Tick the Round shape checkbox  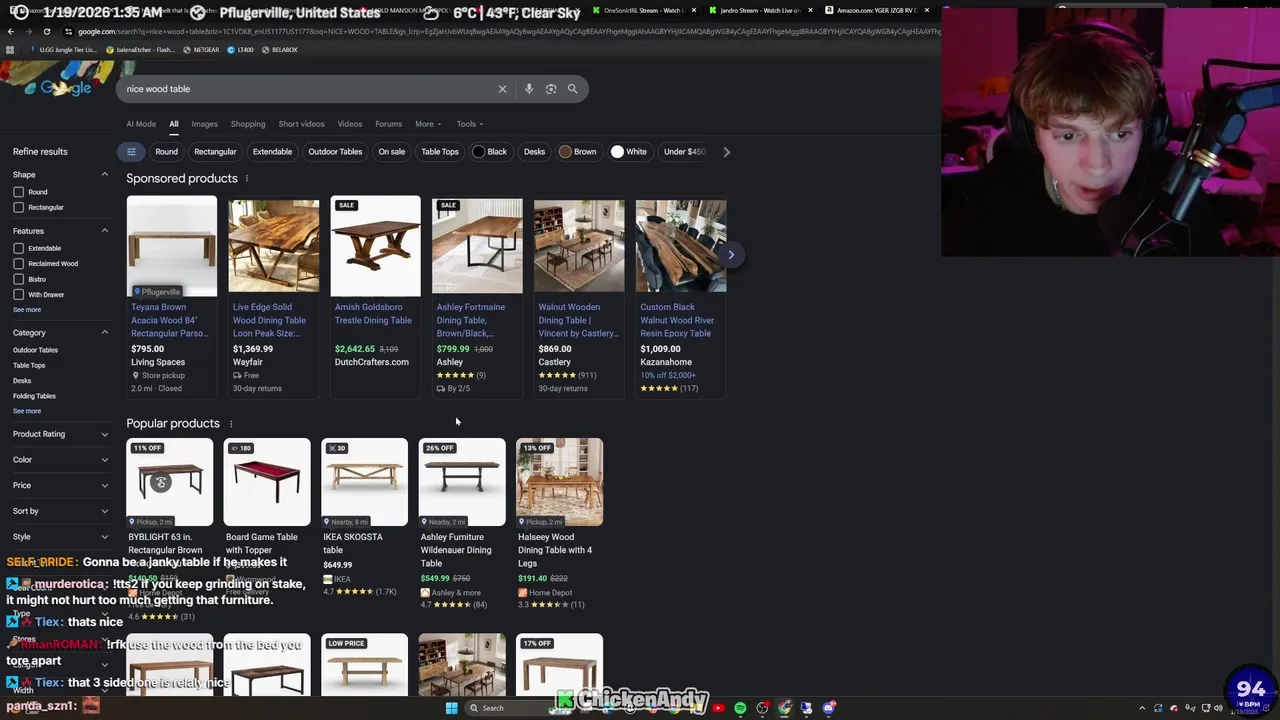coord(18,192)
